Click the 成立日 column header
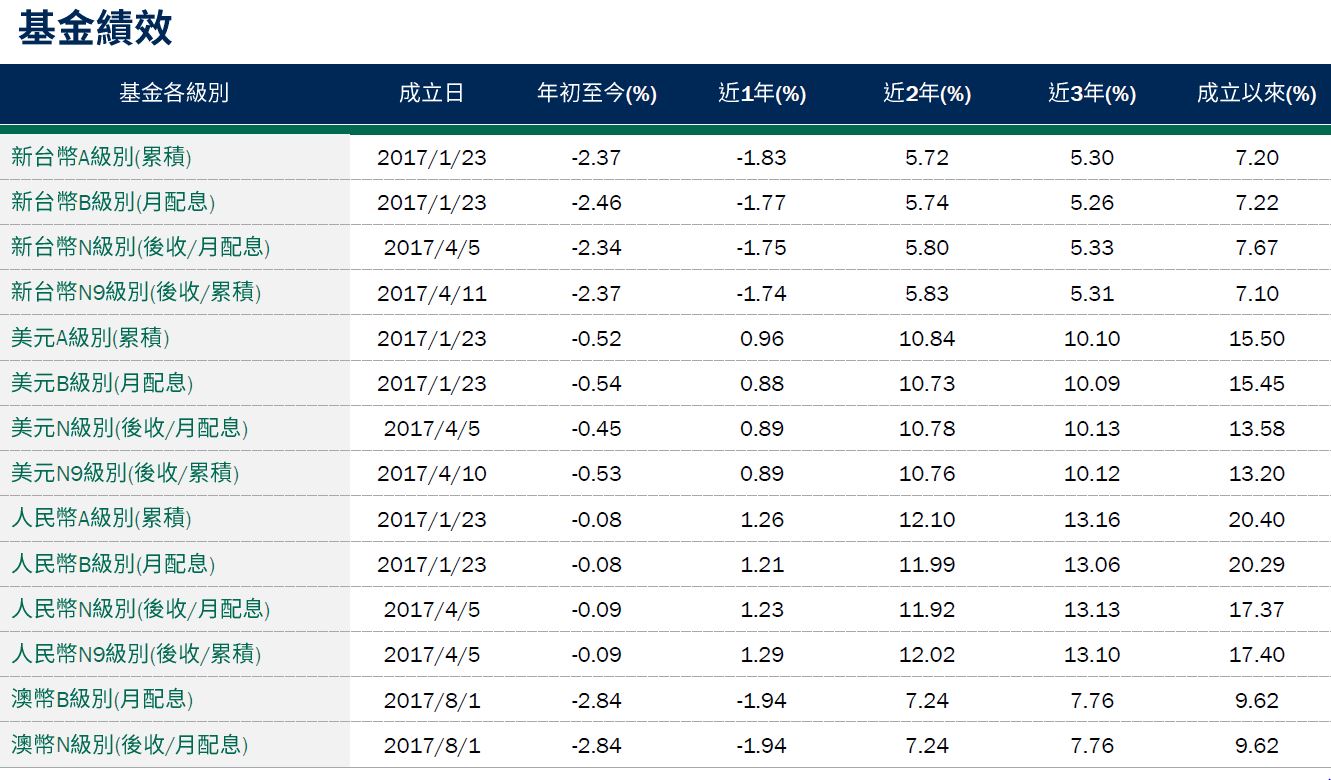The height and width of the screenshot is (780, 1331). coord(431,93)
